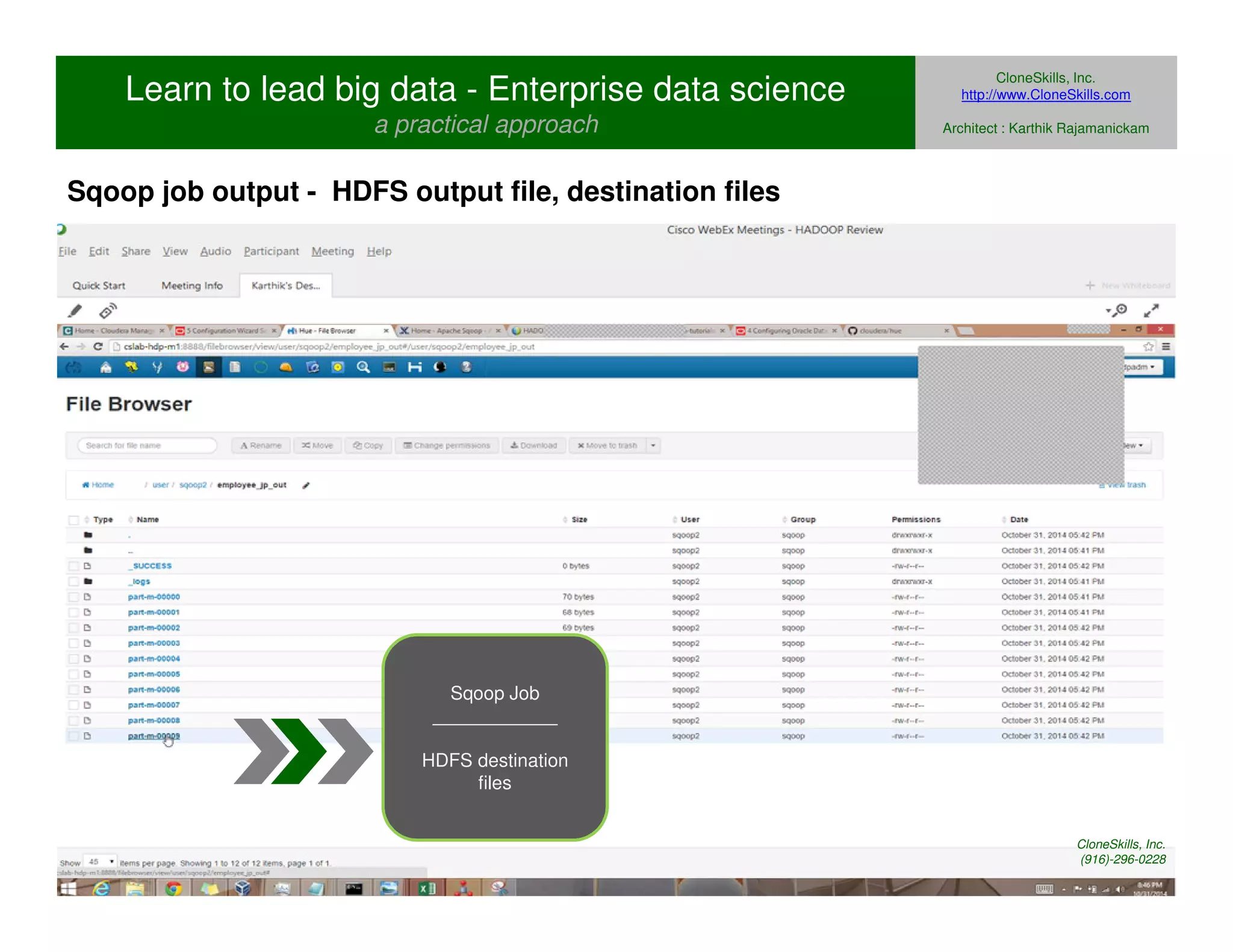1233x952 pixels.
Task: Open the HBase 'H' icon
Action: tap(415, 367)
